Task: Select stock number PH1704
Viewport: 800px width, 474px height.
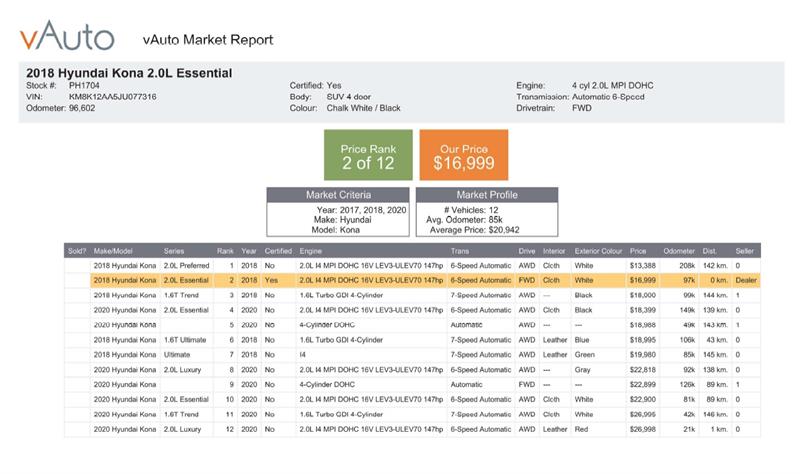Action: (x=84, y=86)
